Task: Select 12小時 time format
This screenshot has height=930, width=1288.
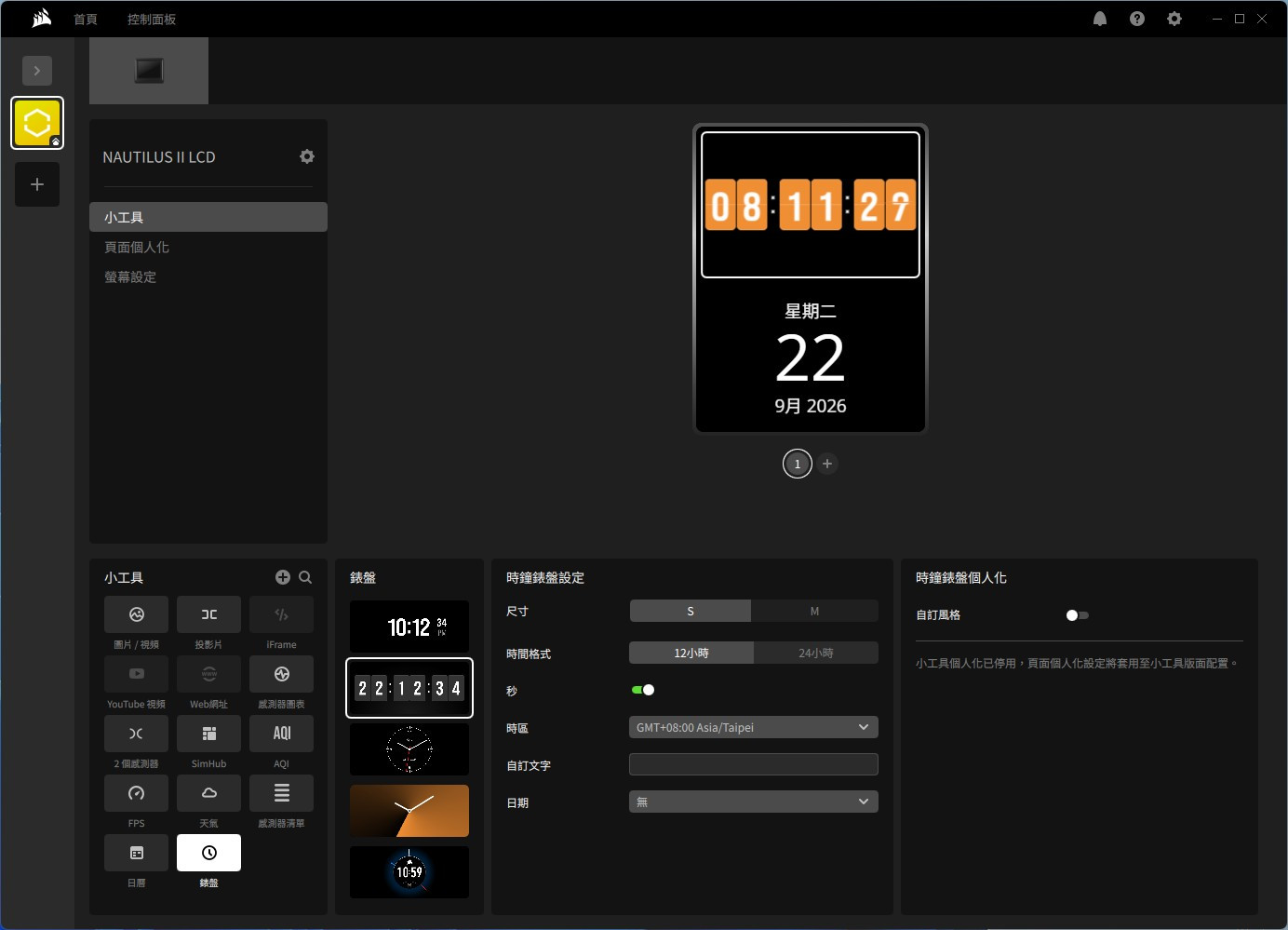Action: tap(691, 653)
